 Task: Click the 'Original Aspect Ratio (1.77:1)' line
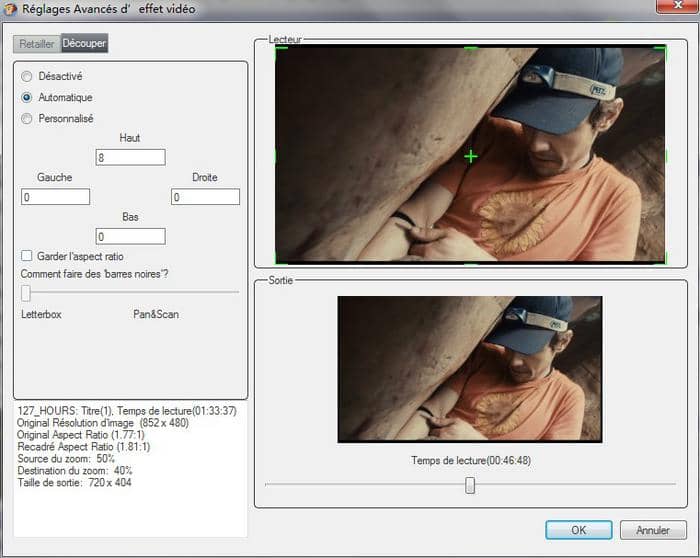(81, 435)
